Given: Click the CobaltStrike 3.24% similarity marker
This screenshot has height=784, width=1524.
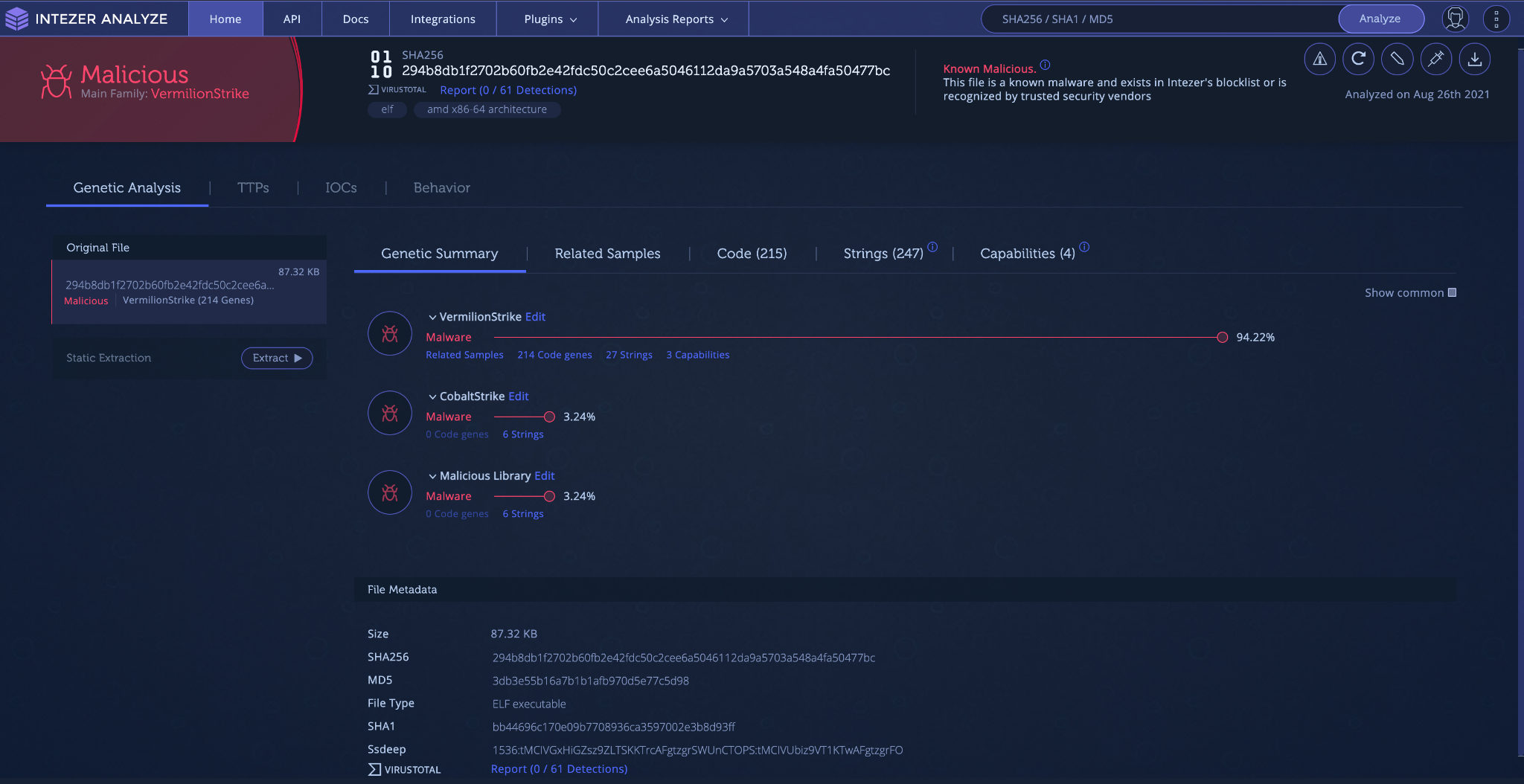Looking at the screenshot, I should (x=549, y=417).
